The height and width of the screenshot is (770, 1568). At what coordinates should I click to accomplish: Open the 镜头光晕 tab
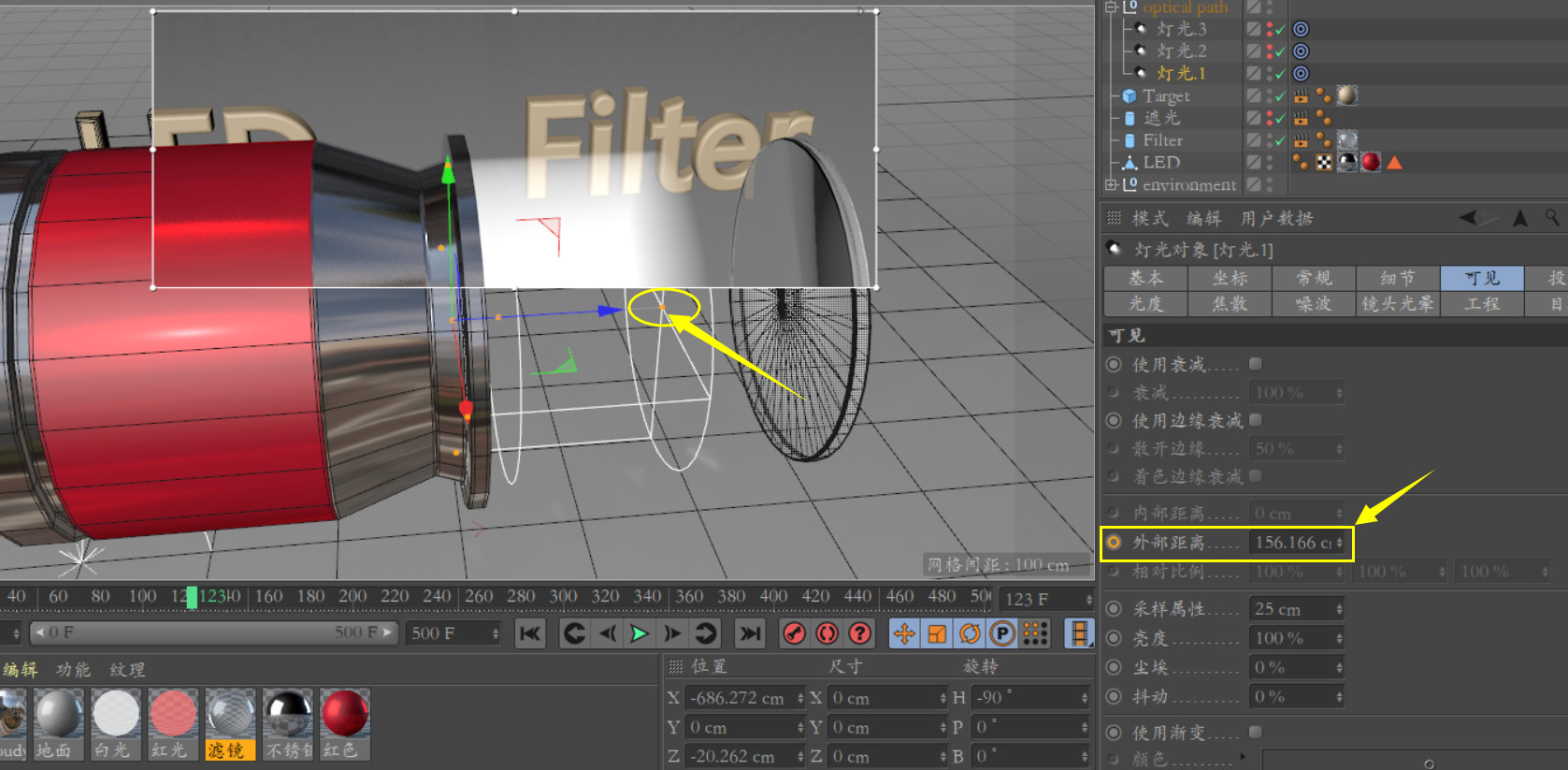coord(1398,303)
